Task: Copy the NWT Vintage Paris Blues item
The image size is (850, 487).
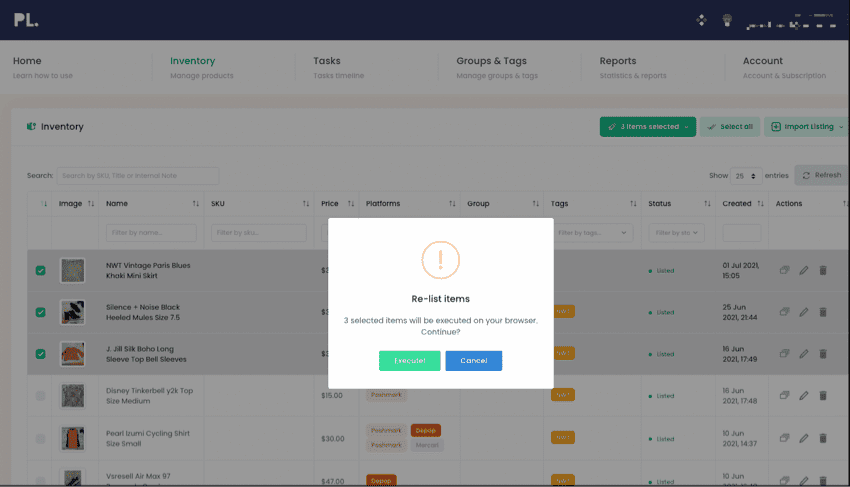Action: pos(784,270)
